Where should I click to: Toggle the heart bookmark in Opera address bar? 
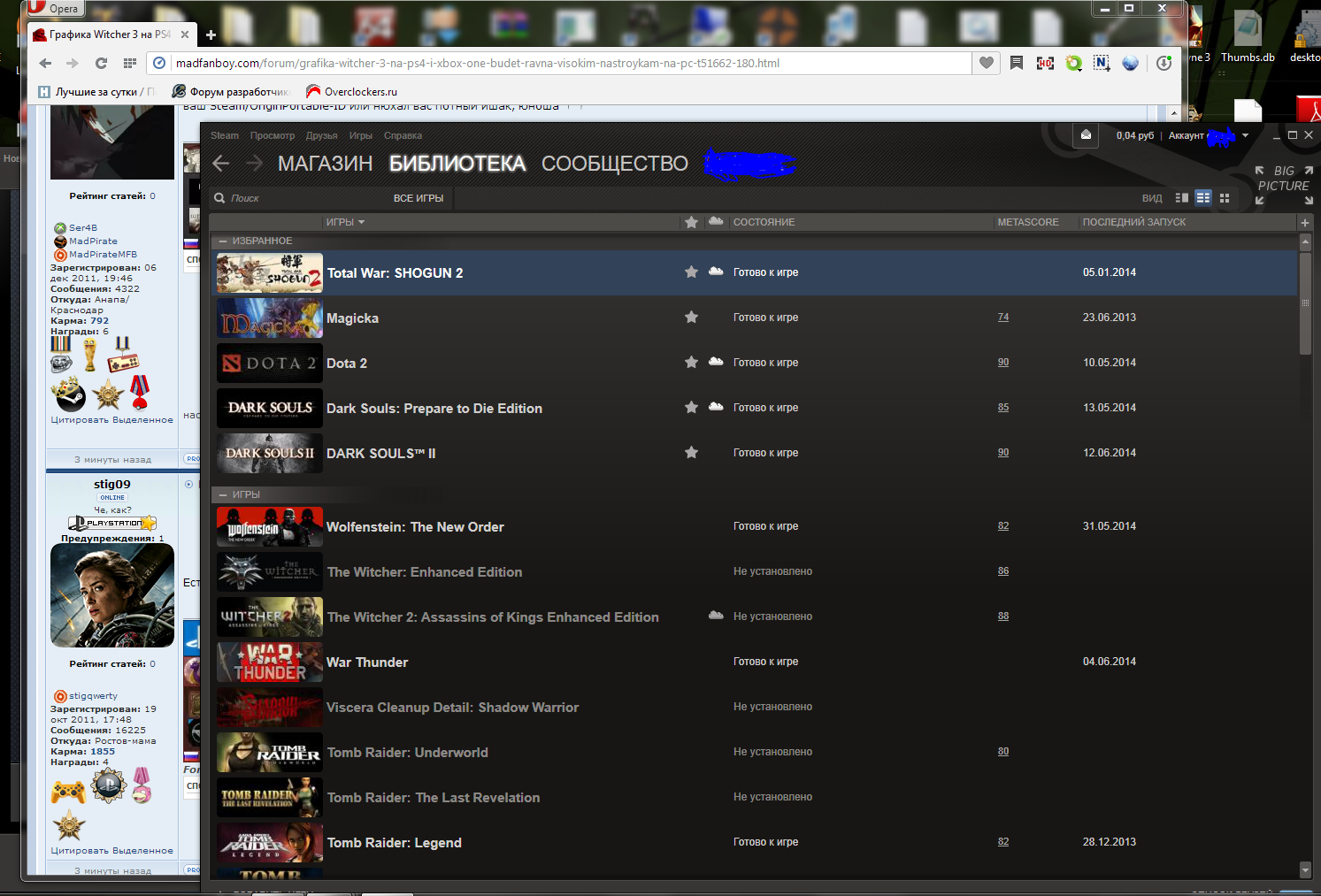pos(987,63)
